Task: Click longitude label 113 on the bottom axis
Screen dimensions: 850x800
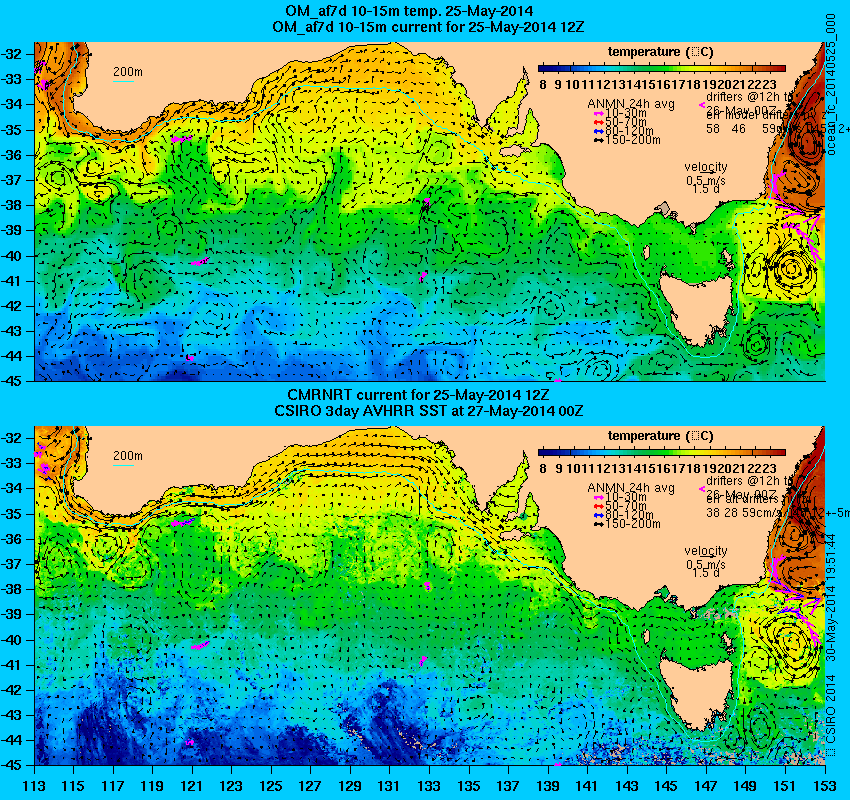Action: pyautogui.click(x=34, y=785)
